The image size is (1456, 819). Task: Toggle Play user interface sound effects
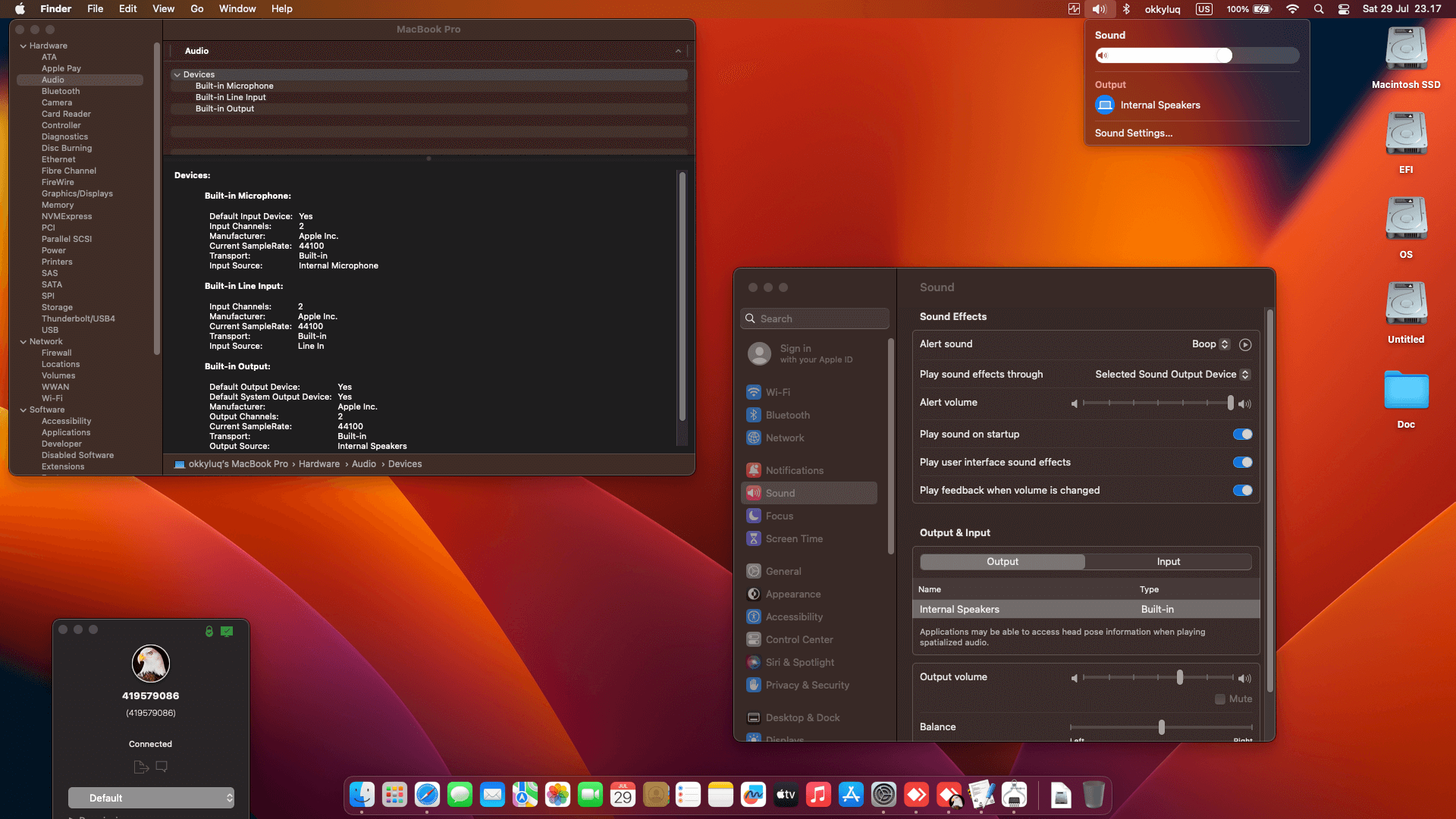click(1242, 463)
